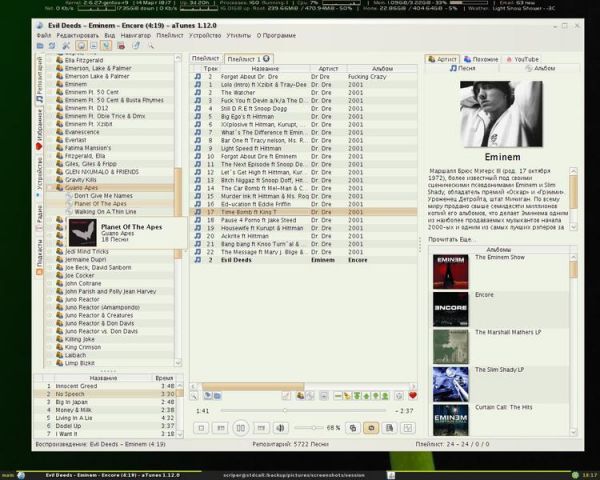Skip to the previous track
Screen dimensions: 600x480
pyautogui.click(x=221, y=428)
